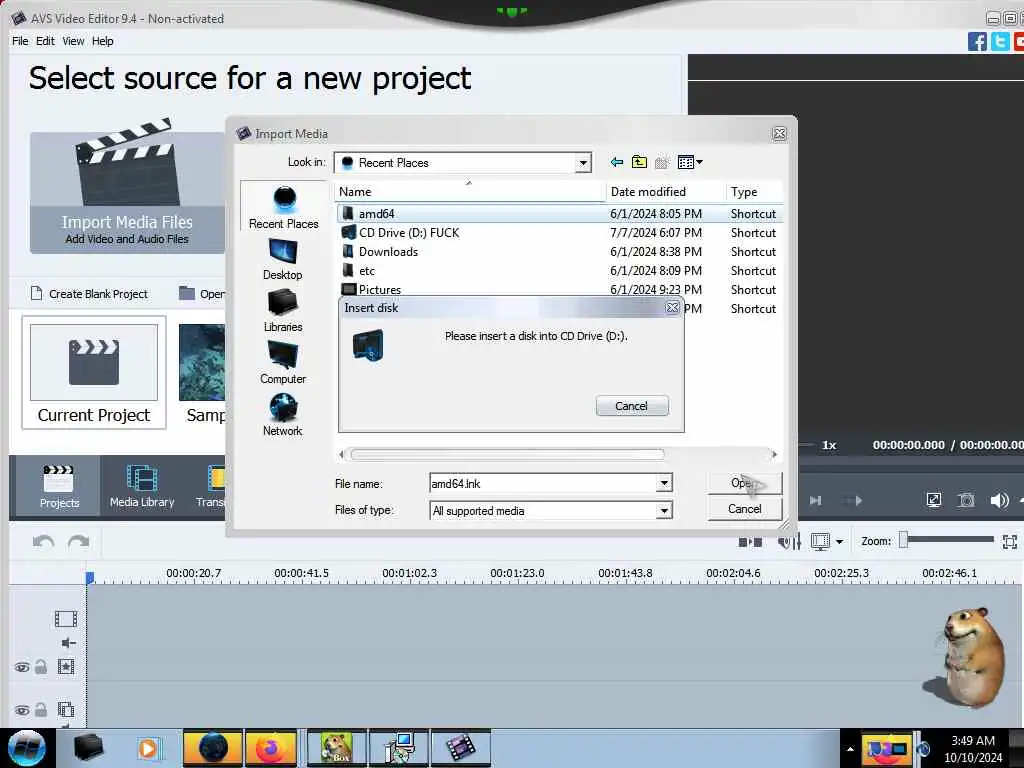Open the audio mixer icon
The width and height of the screenshot is (1024, 768).
coord(790,541)
